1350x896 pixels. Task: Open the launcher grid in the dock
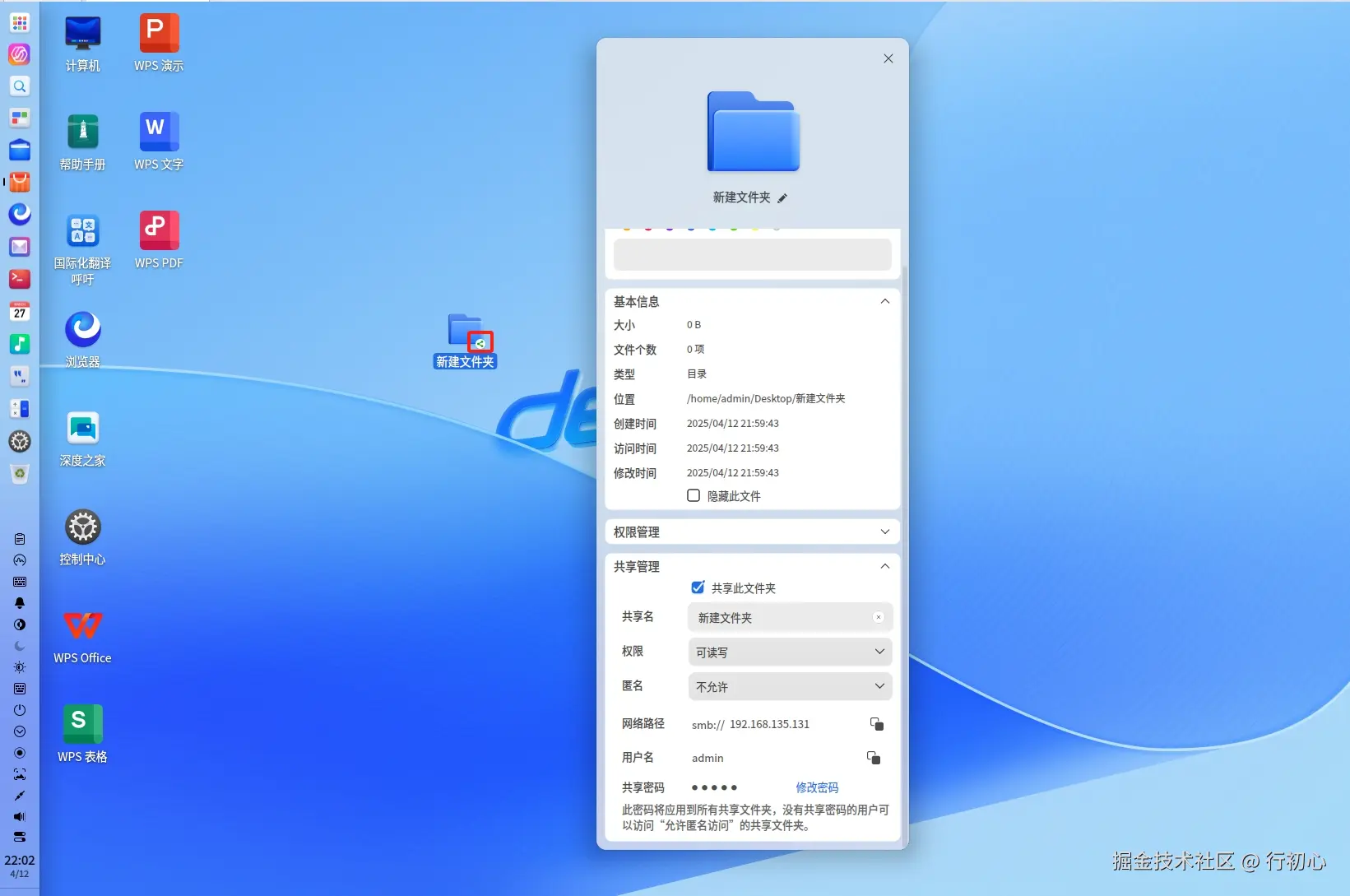pos(20,22)
